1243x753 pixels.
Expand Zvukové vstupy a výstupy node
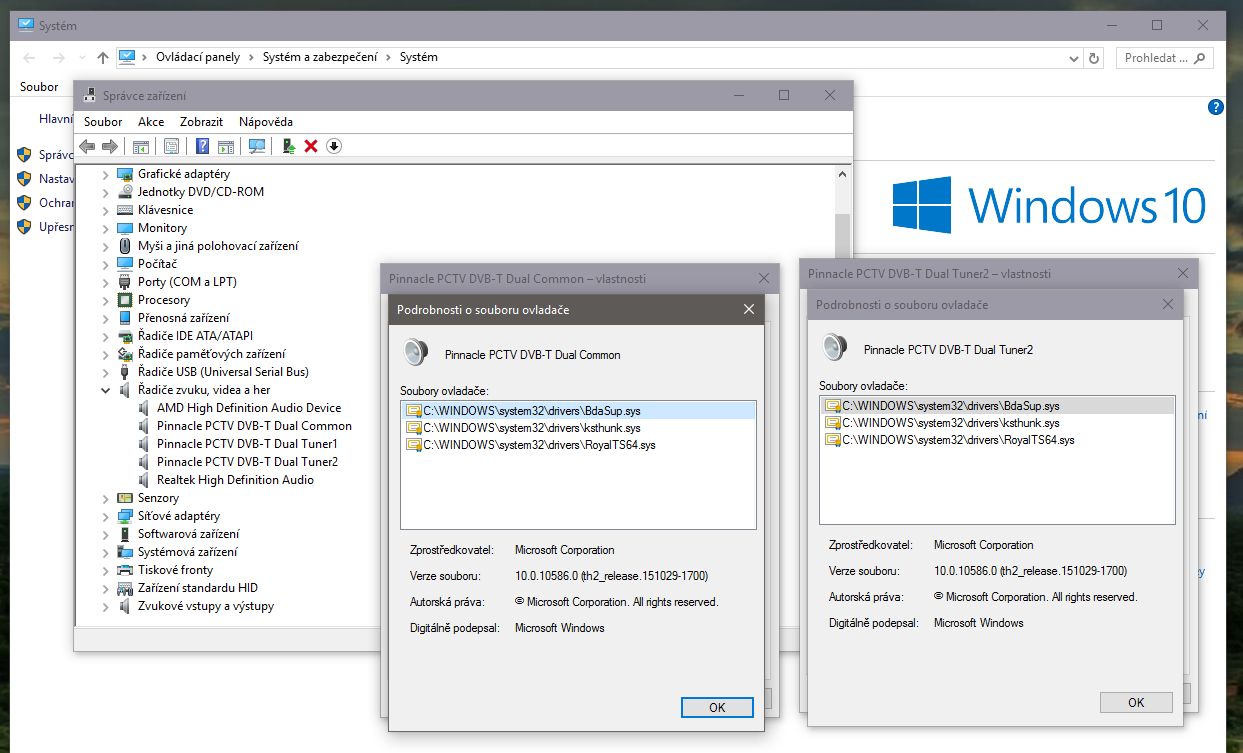(x=106, y=606)
